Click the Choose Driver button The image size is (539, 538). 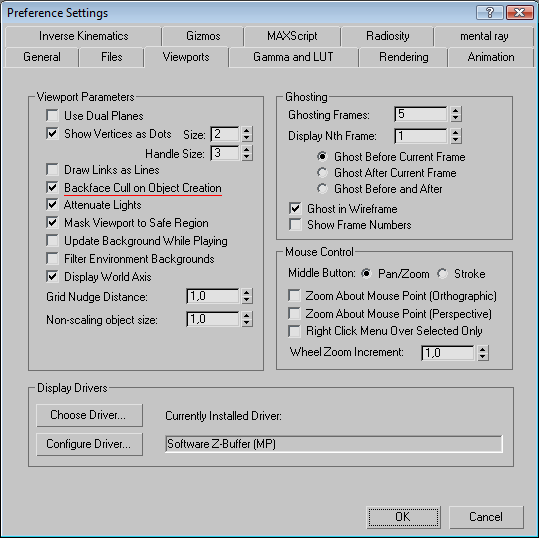pyautogui.click(x=89, y=415)
